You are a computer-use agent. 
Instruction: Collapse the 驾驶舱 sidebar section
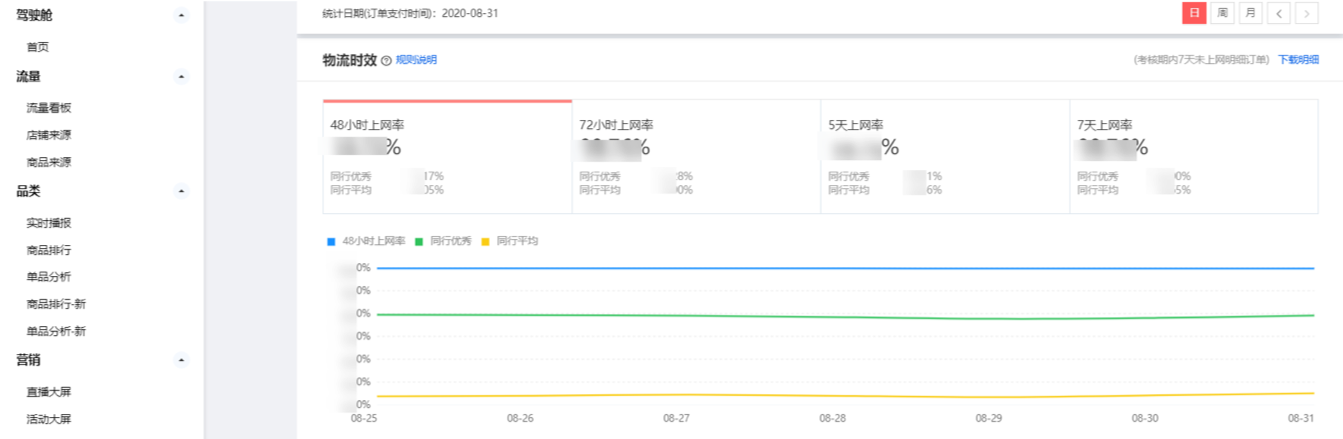(x=181, y=15)
